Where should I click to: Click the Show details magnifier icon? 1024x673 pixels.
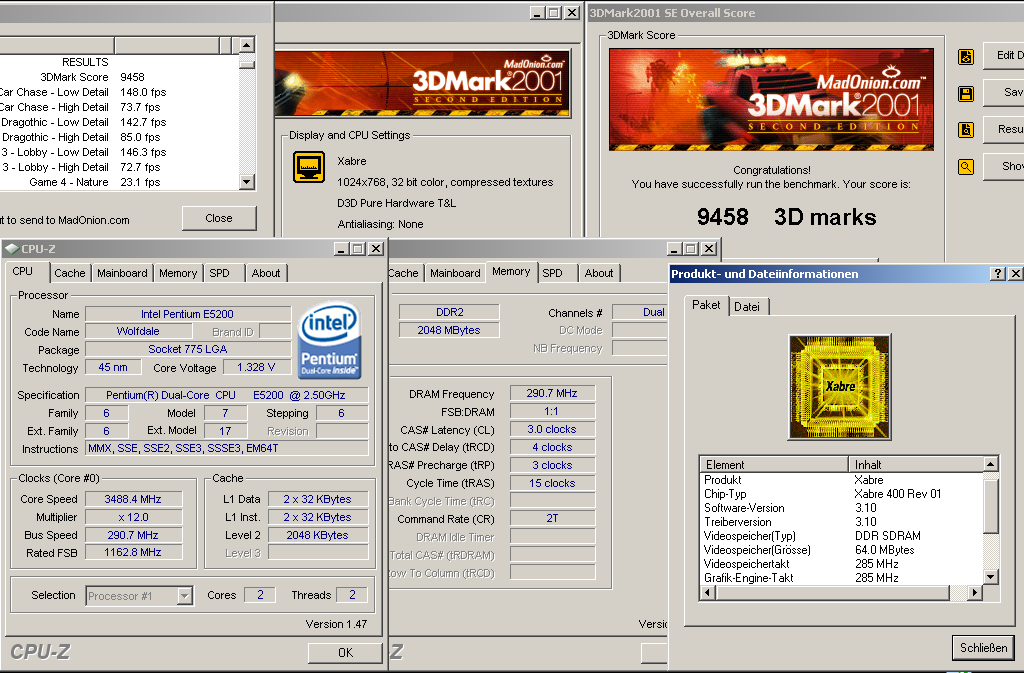pyautogui.click(x=966, y=166)
